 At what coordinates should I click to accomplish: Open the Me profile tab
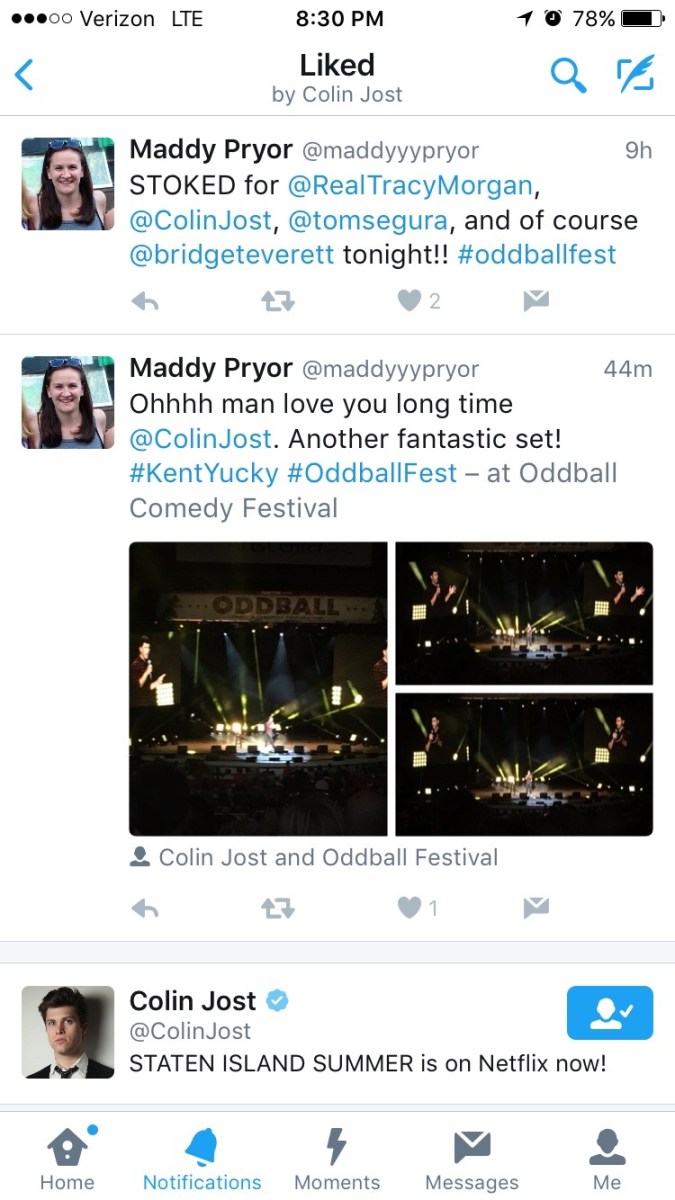(x=607, y=1159)
